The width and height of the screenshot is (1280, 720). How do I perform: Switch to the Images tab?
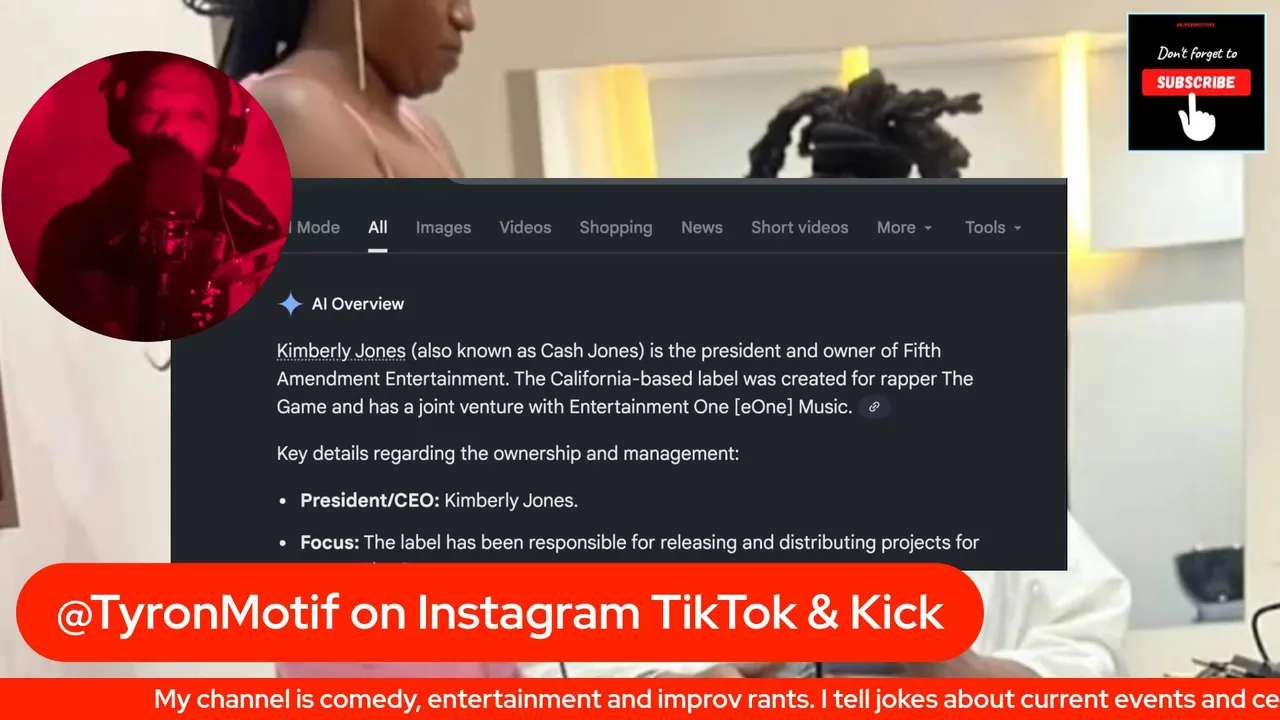tap(443, 227)
